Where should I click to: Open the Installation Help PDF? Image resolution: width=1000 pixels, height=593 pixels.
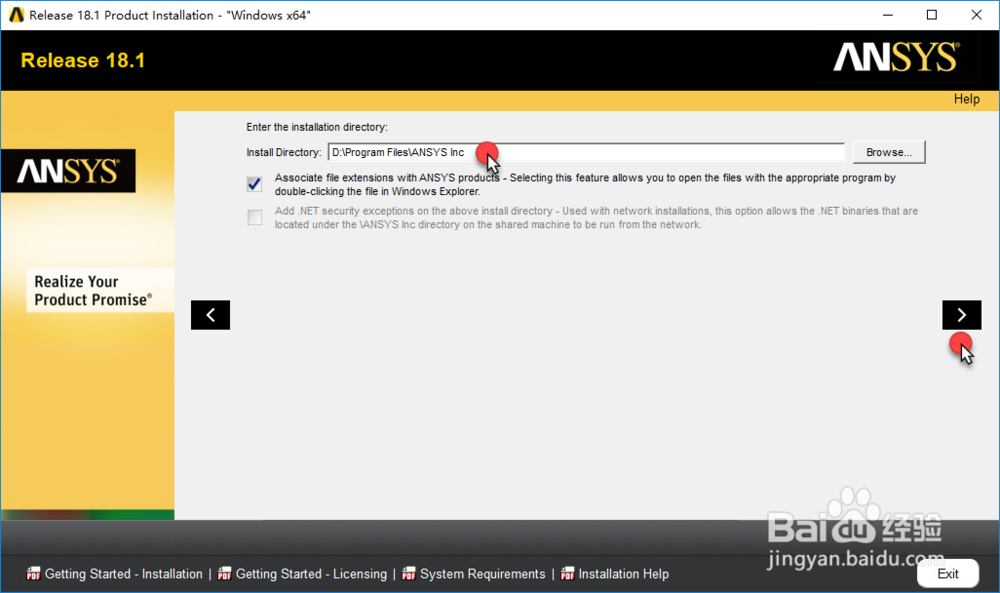pyautogui.click(x=615, y=574)
